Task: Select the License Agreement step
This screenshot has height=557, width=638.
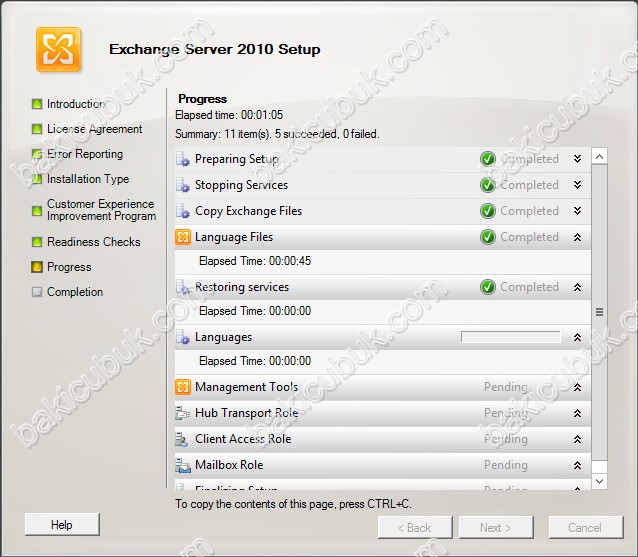Action: click(x=94, y=129)
